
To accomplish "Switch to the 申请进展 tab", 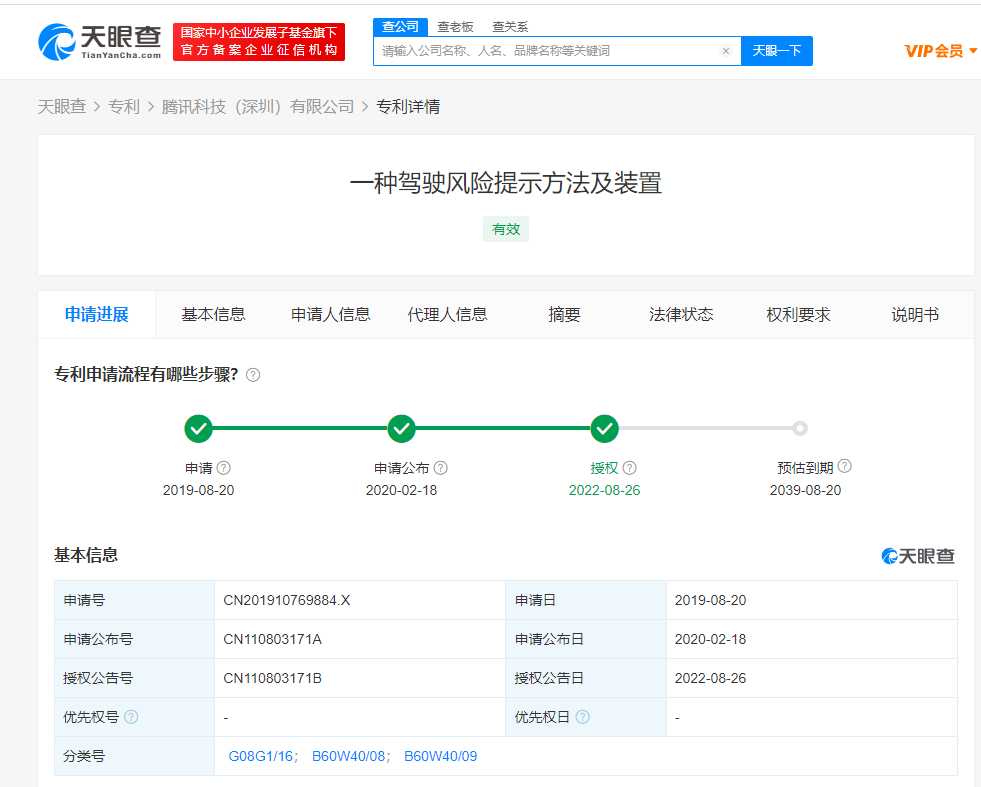I will tap(97, 315).
